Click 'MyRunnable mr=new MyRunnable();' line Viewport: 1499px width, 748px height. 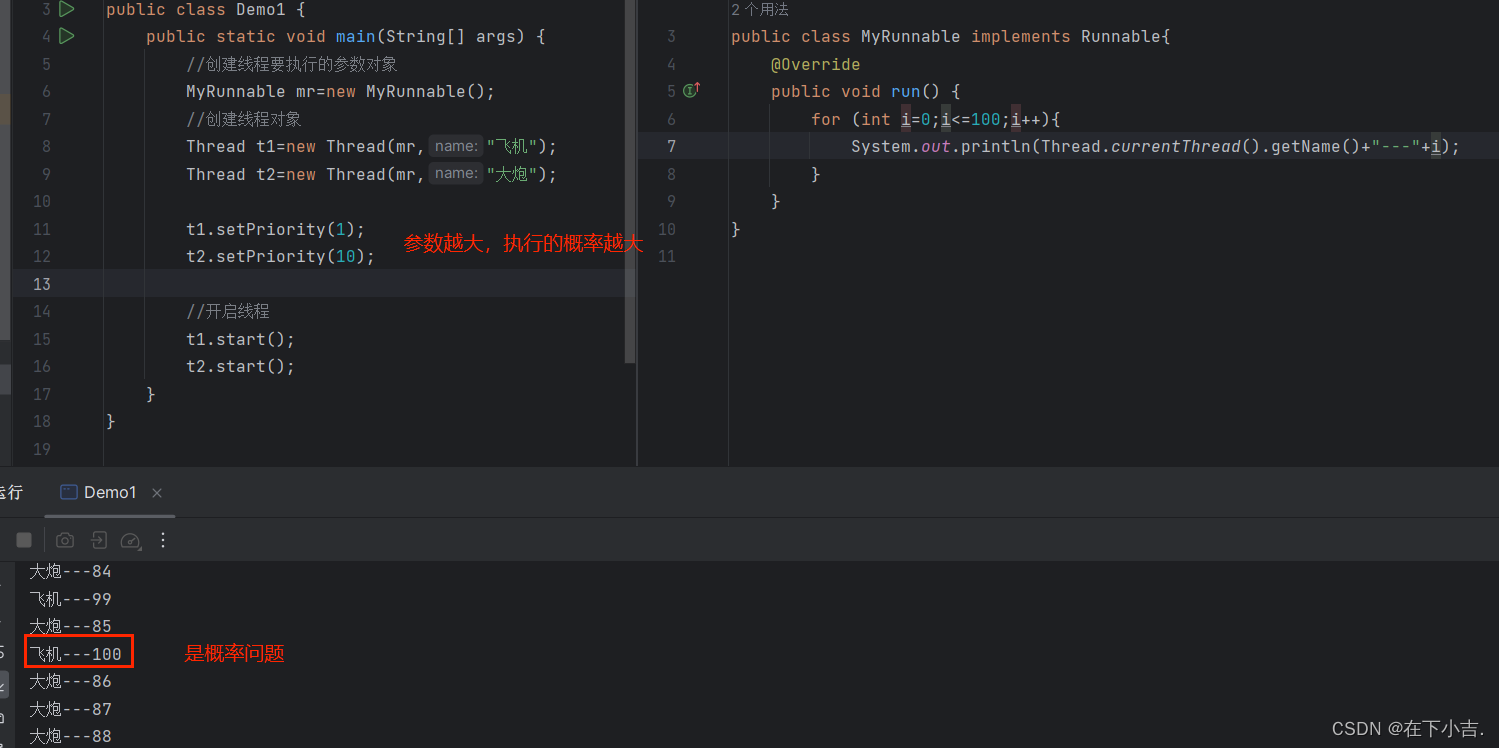(341, 91)
